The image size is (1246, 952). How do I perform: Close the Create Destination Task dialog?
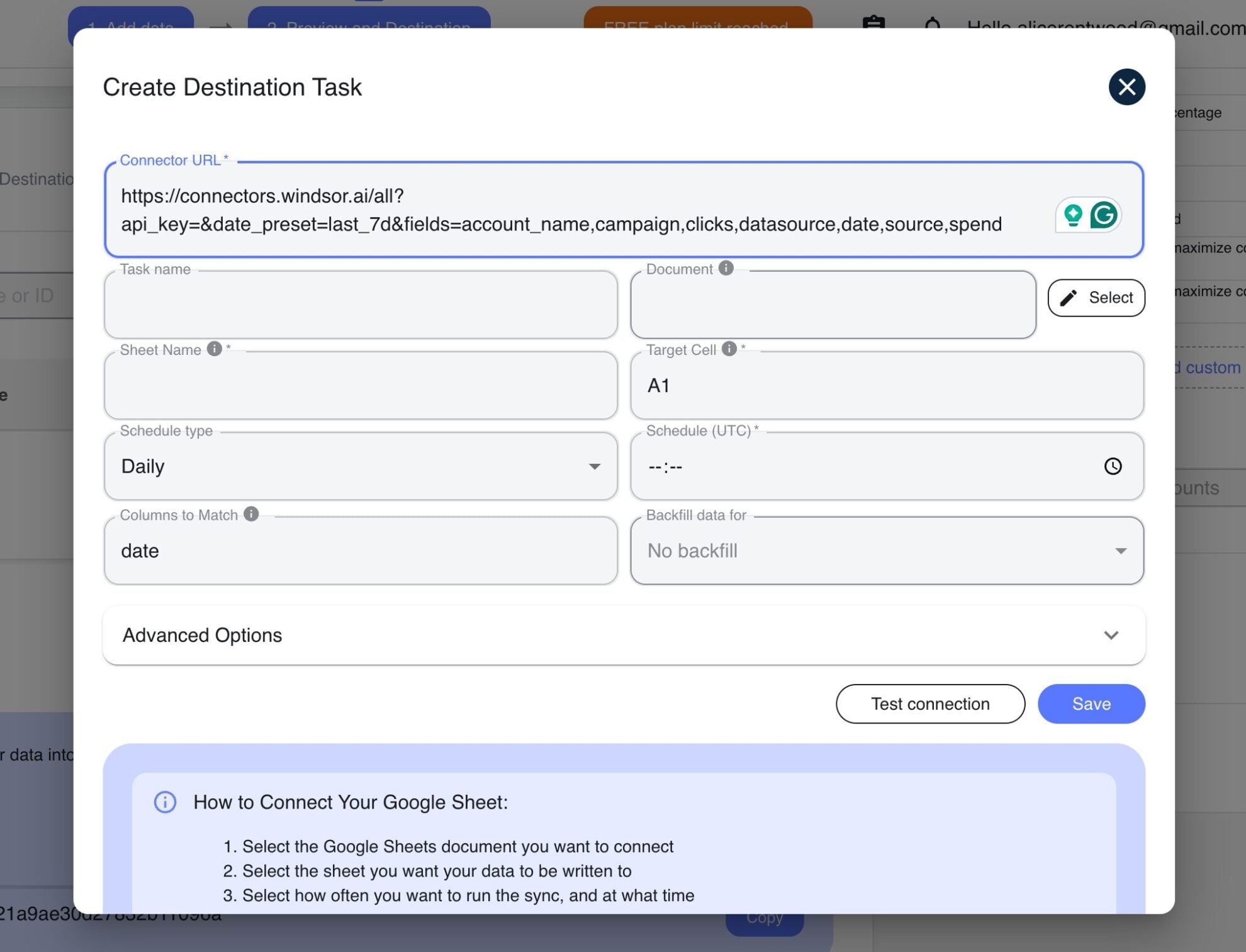click(1126, 87)
